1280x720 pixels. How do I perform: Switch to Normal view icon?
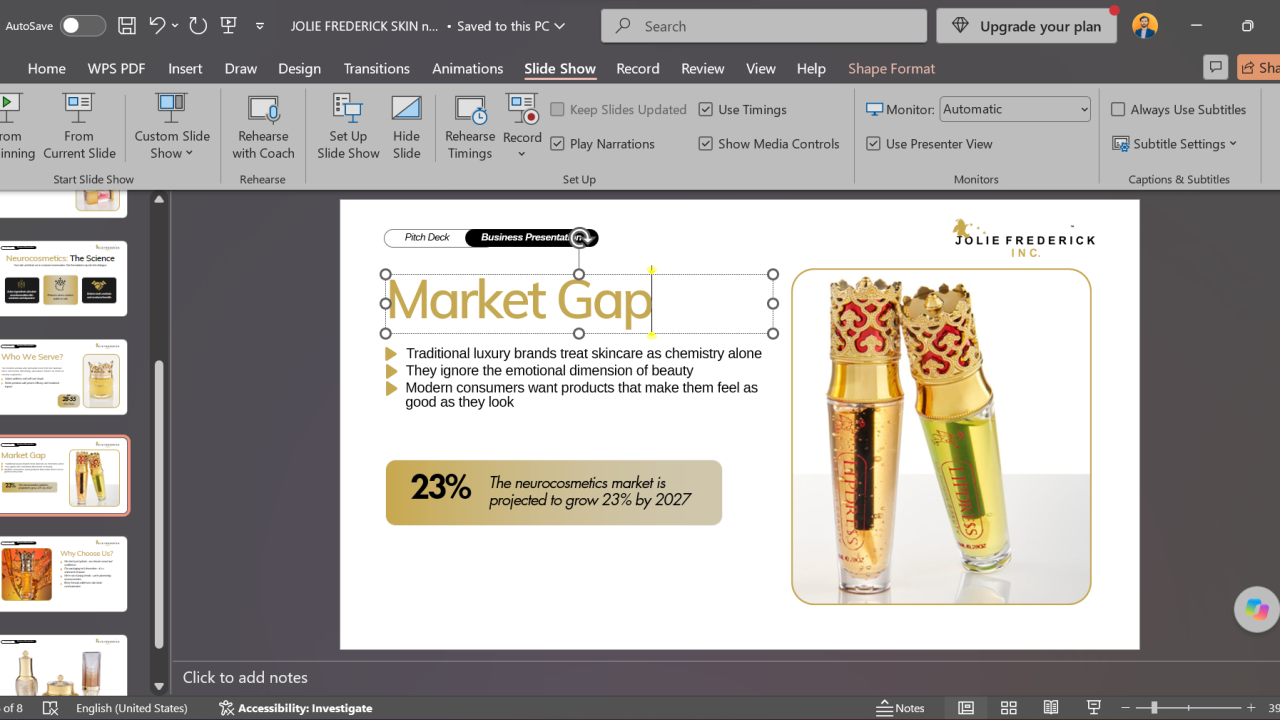pos(966,708)
